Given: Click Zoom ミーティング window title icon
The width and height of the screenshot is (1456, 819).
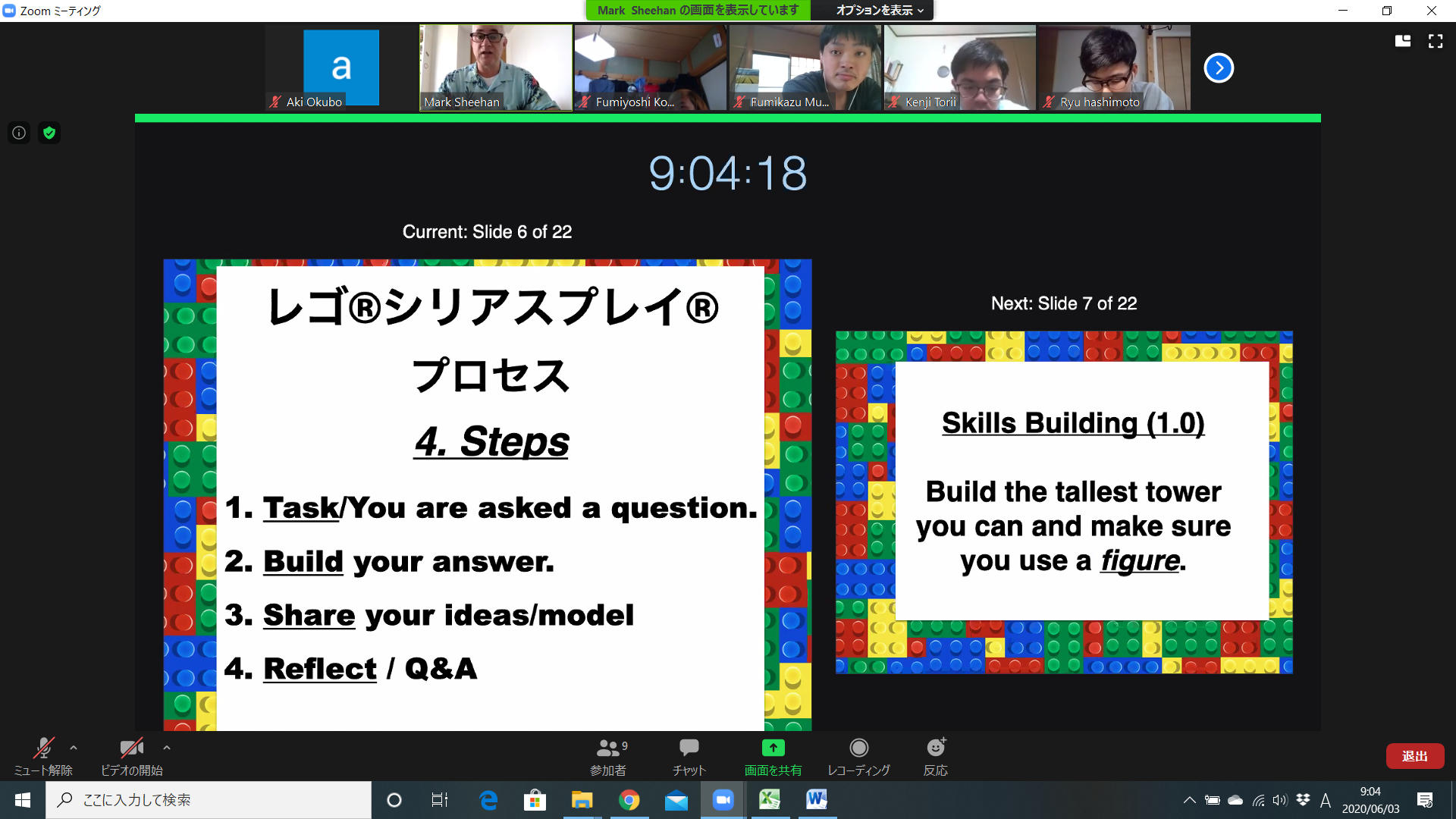Looking at the screenshot, I should 9,11.
